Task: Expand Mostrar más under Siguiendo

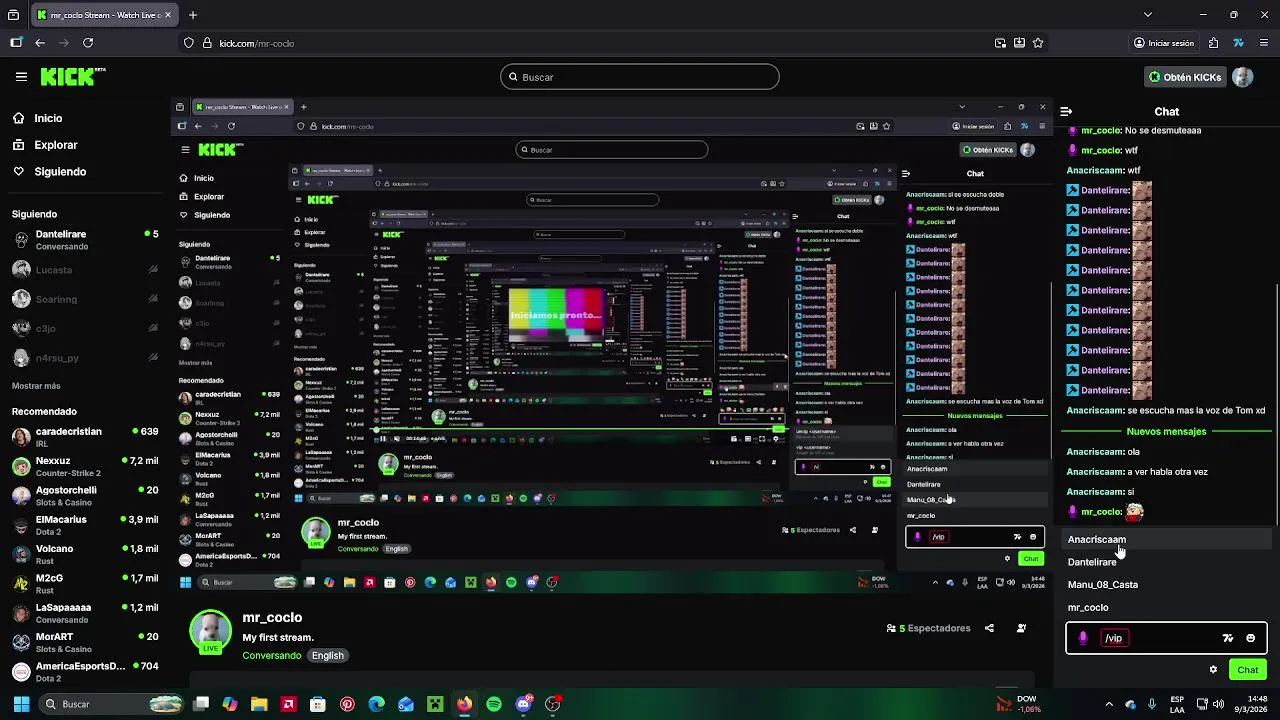Action: (x=36, y=386)
